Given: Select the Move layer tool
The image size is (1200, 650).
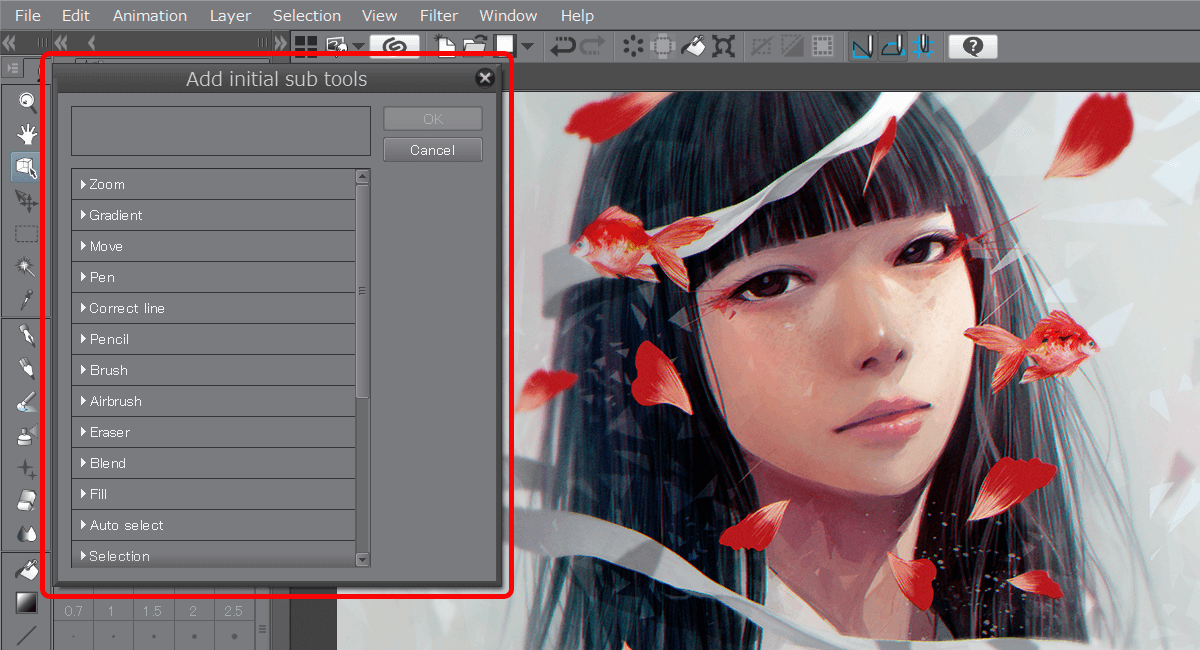Looking at the screenshot, I should 27,201.
